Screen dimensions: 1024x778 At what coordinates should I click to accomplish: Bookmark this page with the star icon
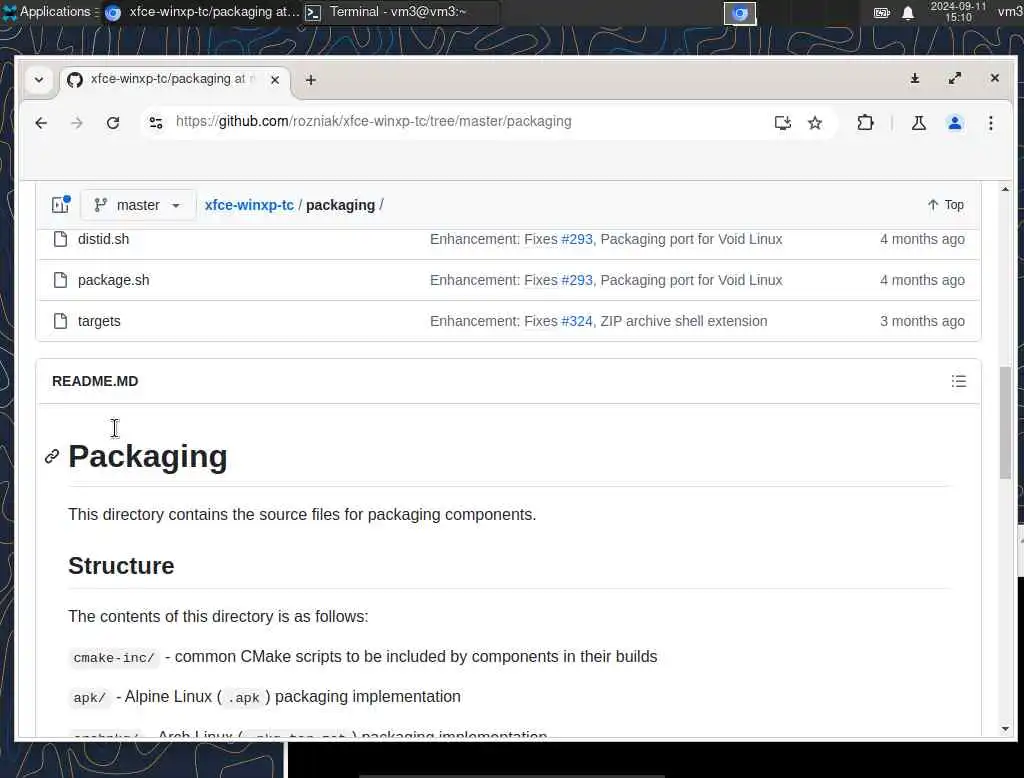[x=815, y=123]
